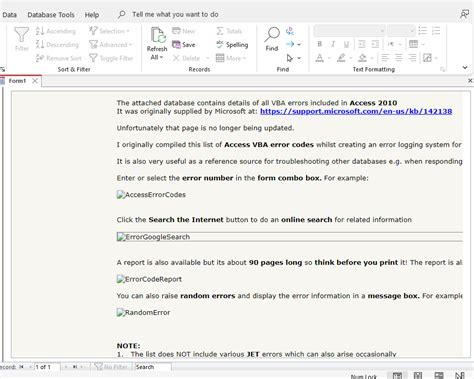Save the current record
The height and width of the screenshot is (379, 474).
pyautogui.click(x=184, y=44)
